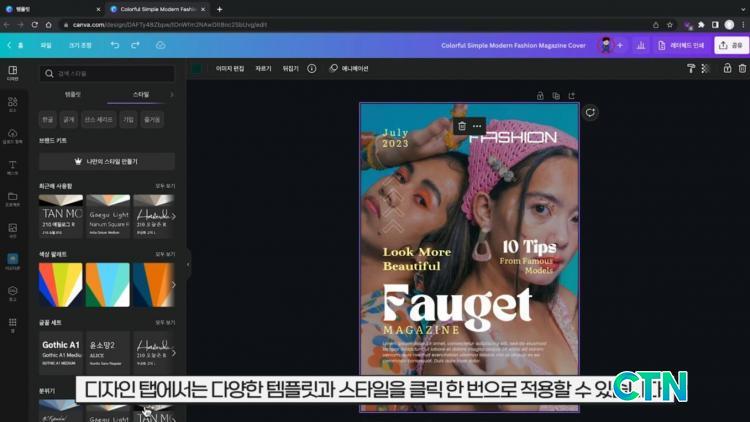
Task: Open the three-dot more options menu
Action: tap(477, 127)
